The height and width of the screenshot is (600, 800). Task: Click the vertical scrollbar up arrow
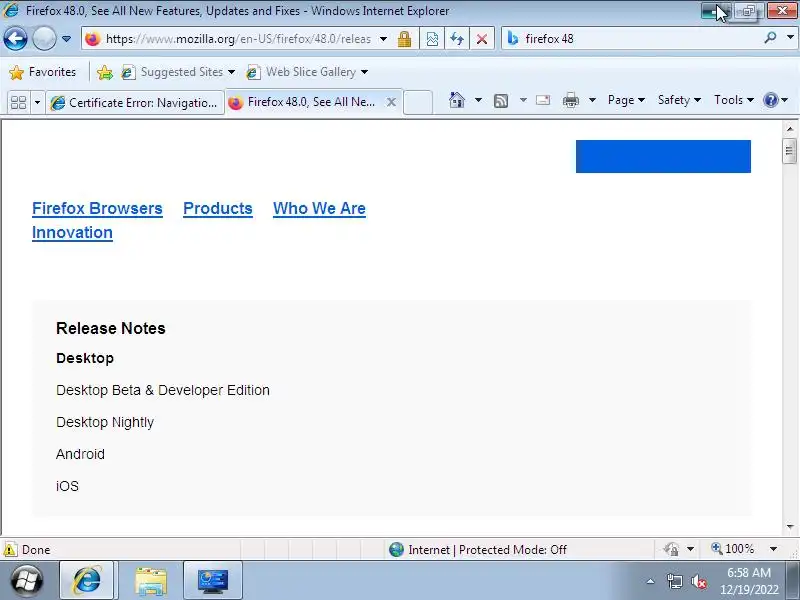[x=790, y=129]
